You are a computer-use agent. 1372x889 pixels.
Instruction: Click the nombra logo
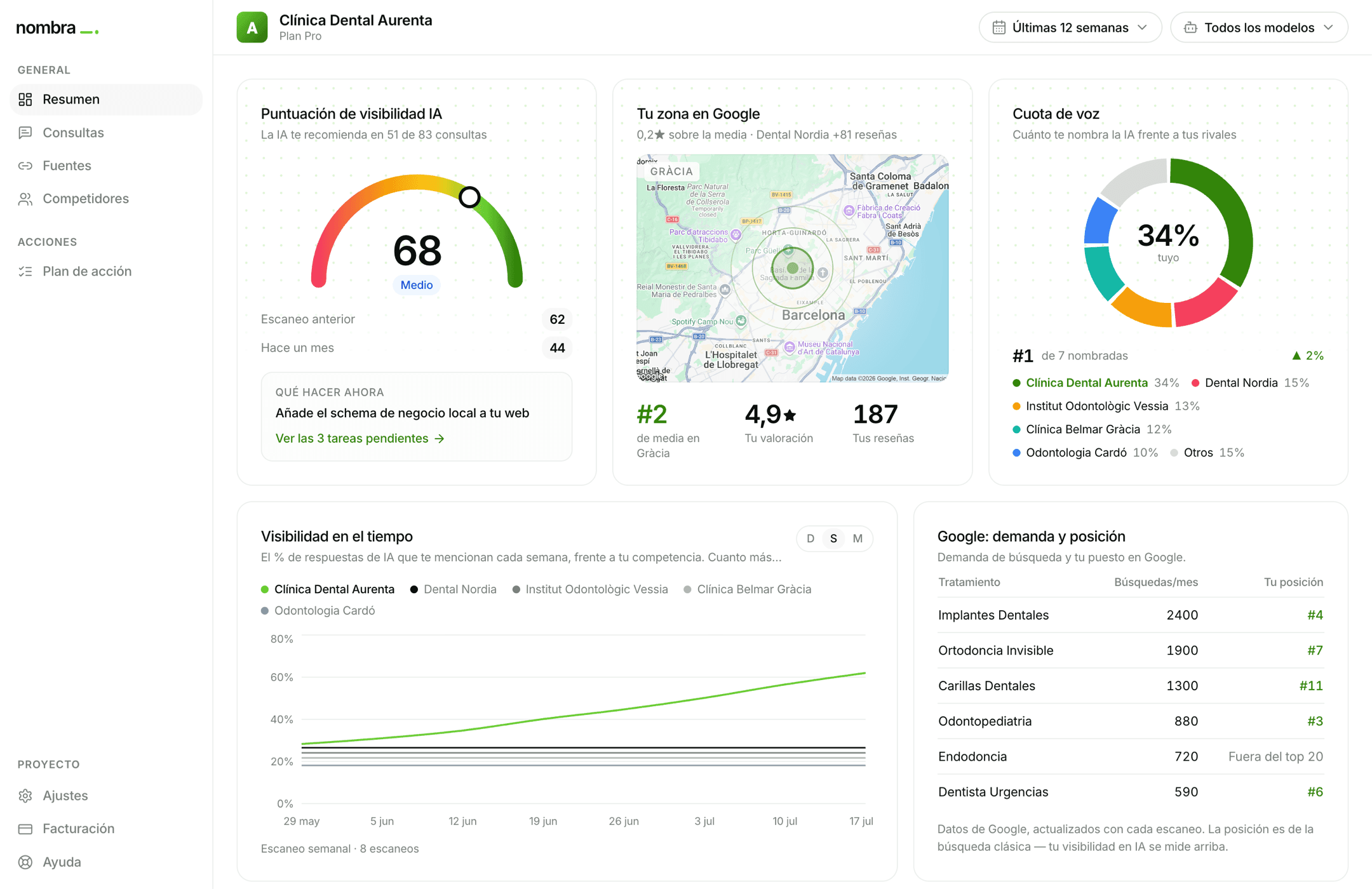coord(57,28)
